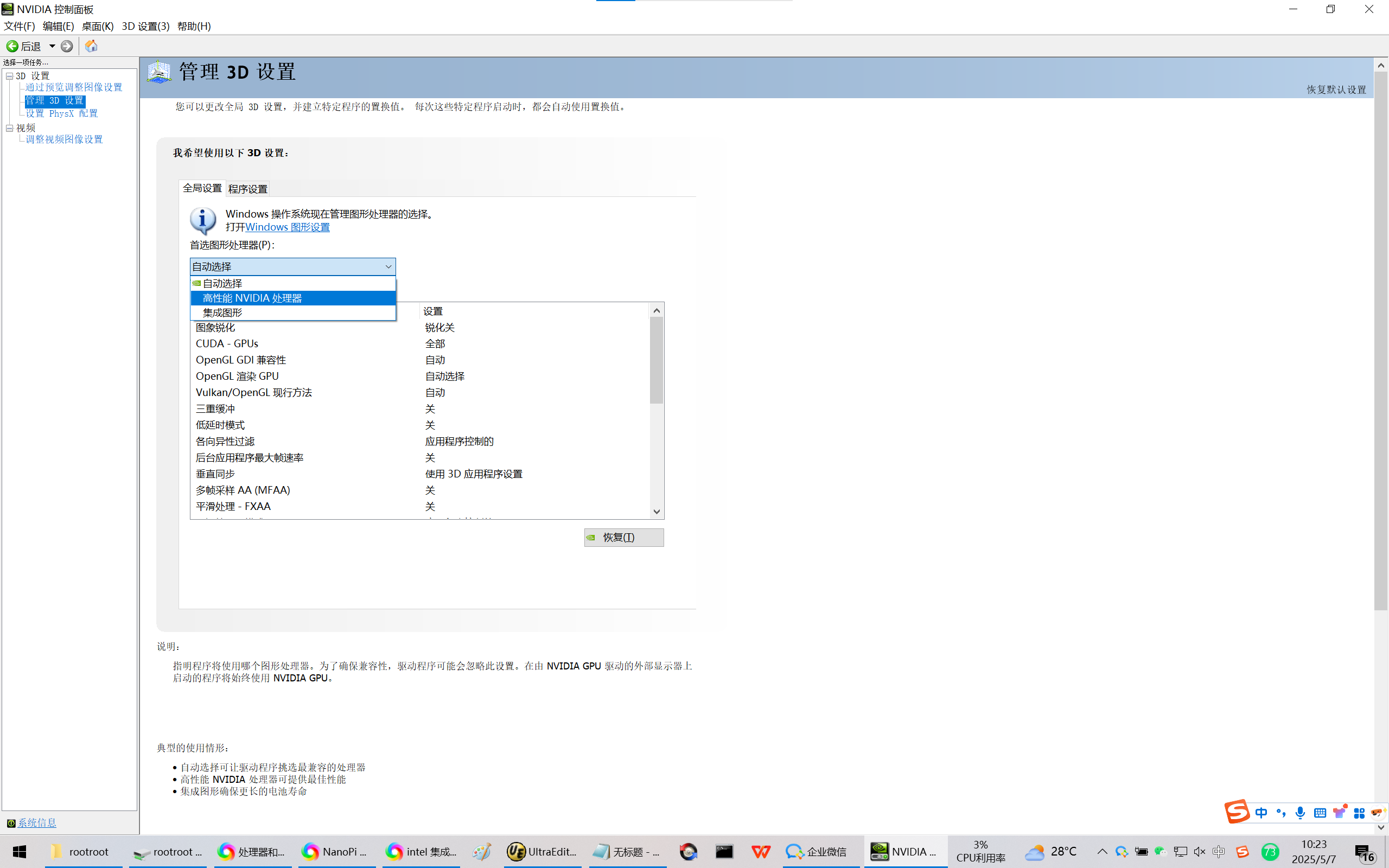Click 恢复默认设置 in the header
This screenshot has width=1389, height=868.
(1336, 90)
